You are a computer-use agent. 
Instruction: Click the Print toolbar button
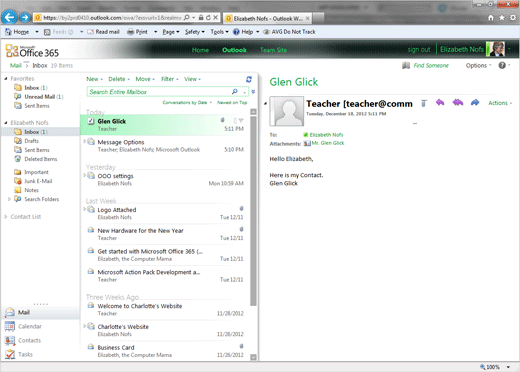coord(137,32)
